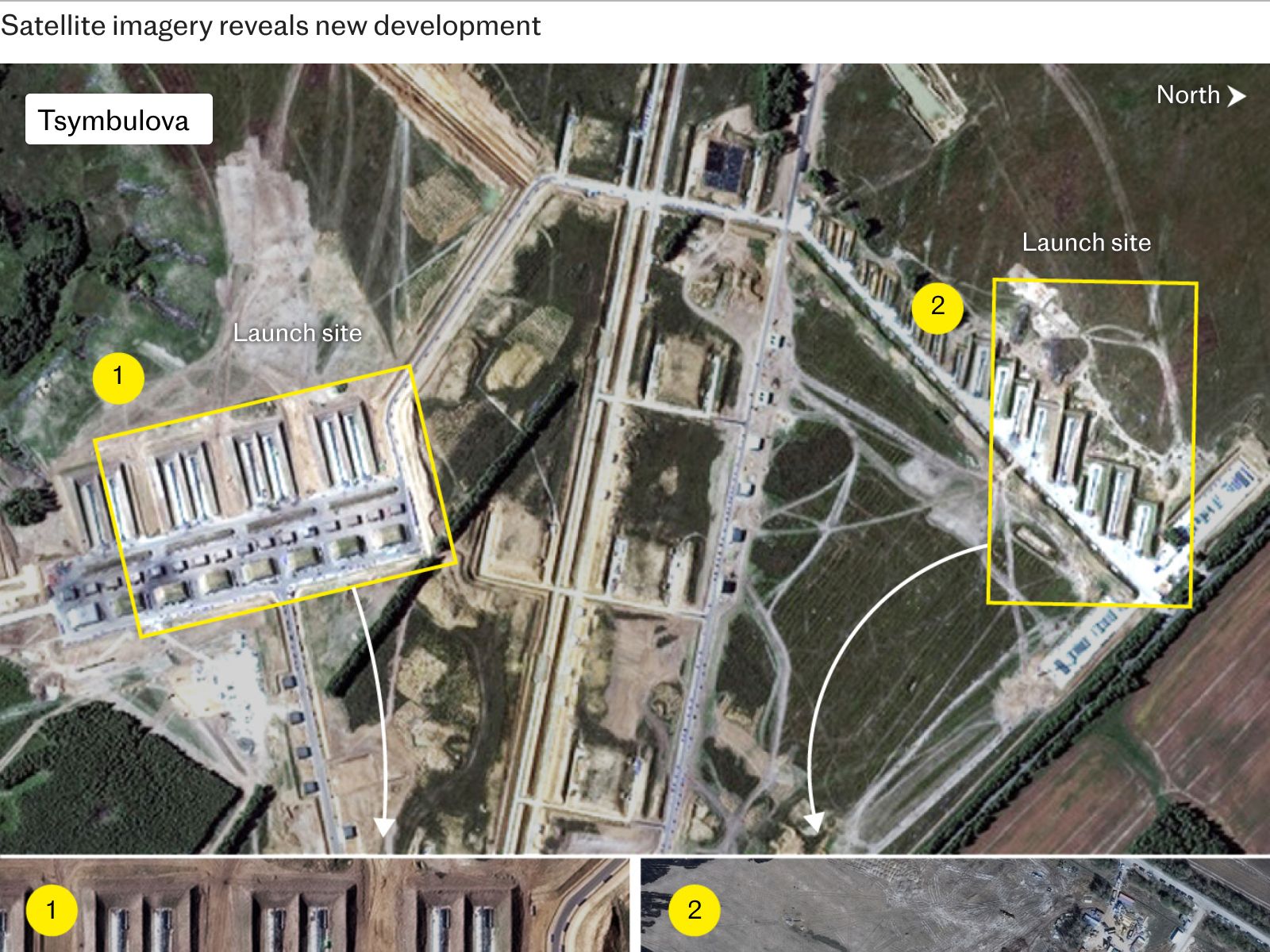Click the headline "Satellite imagery reveals new development"
This screenshot has width=1270, height=952.
[271, 25]
